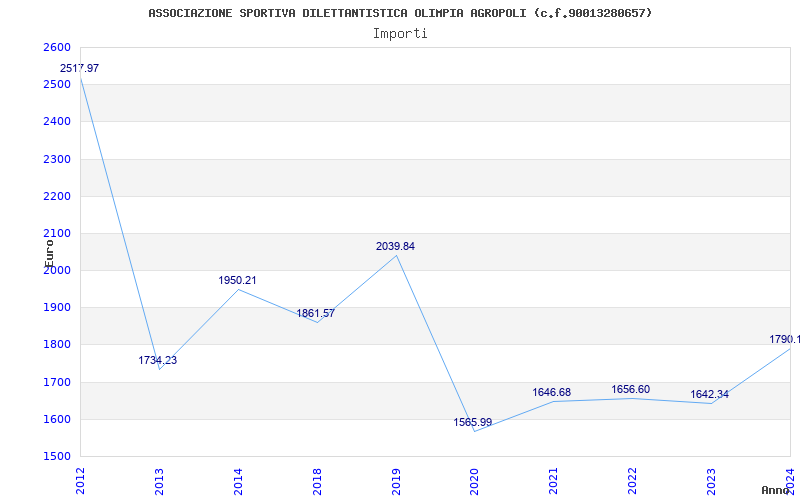
Task: Click the y-axis value 2100
Action: click(x=57, y=234)
